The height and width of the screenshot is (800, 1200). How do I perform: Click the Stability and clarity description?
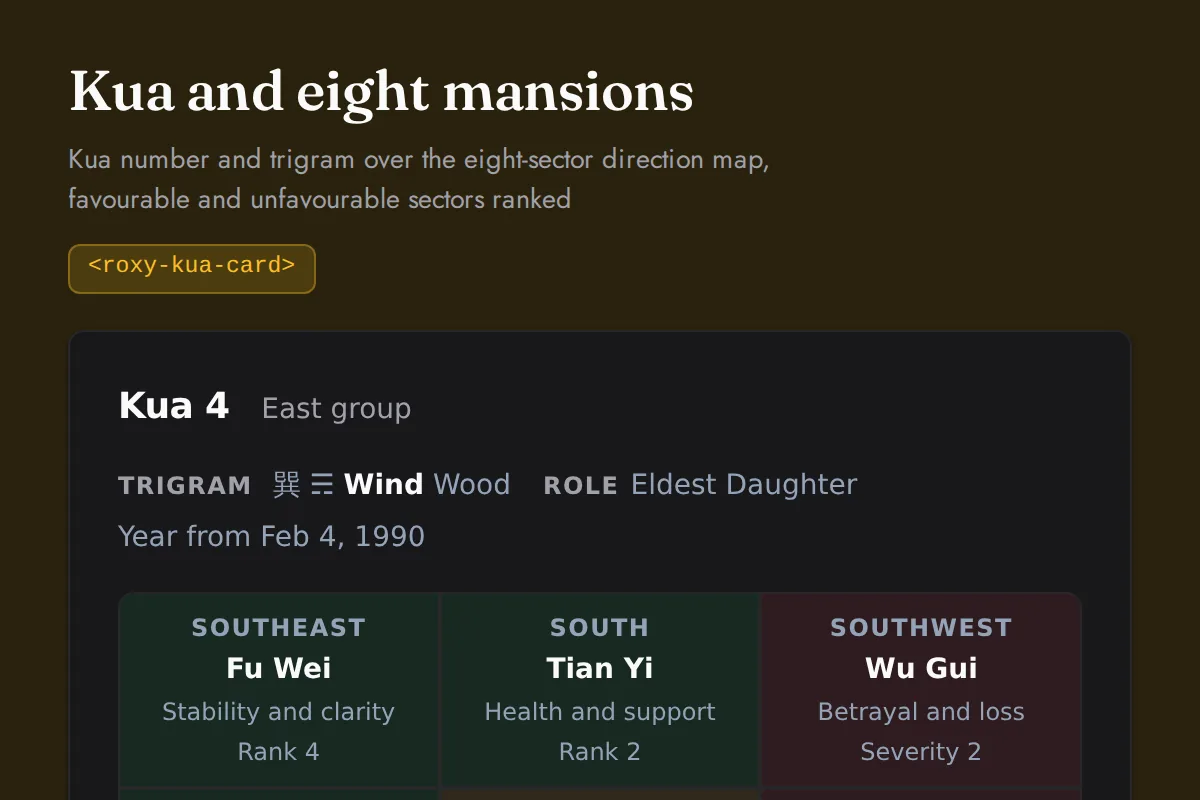click(x=279, y=712)
